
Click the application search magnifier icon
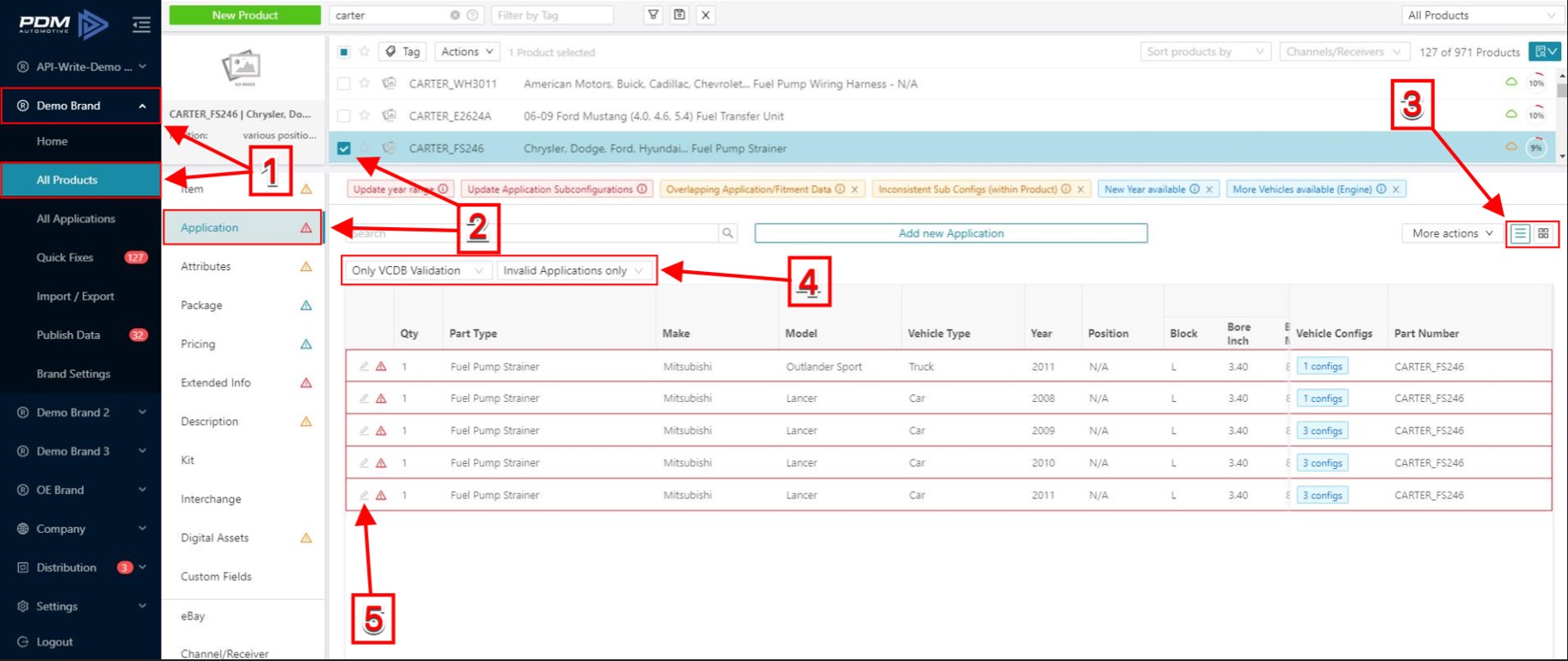coord(728,233)
